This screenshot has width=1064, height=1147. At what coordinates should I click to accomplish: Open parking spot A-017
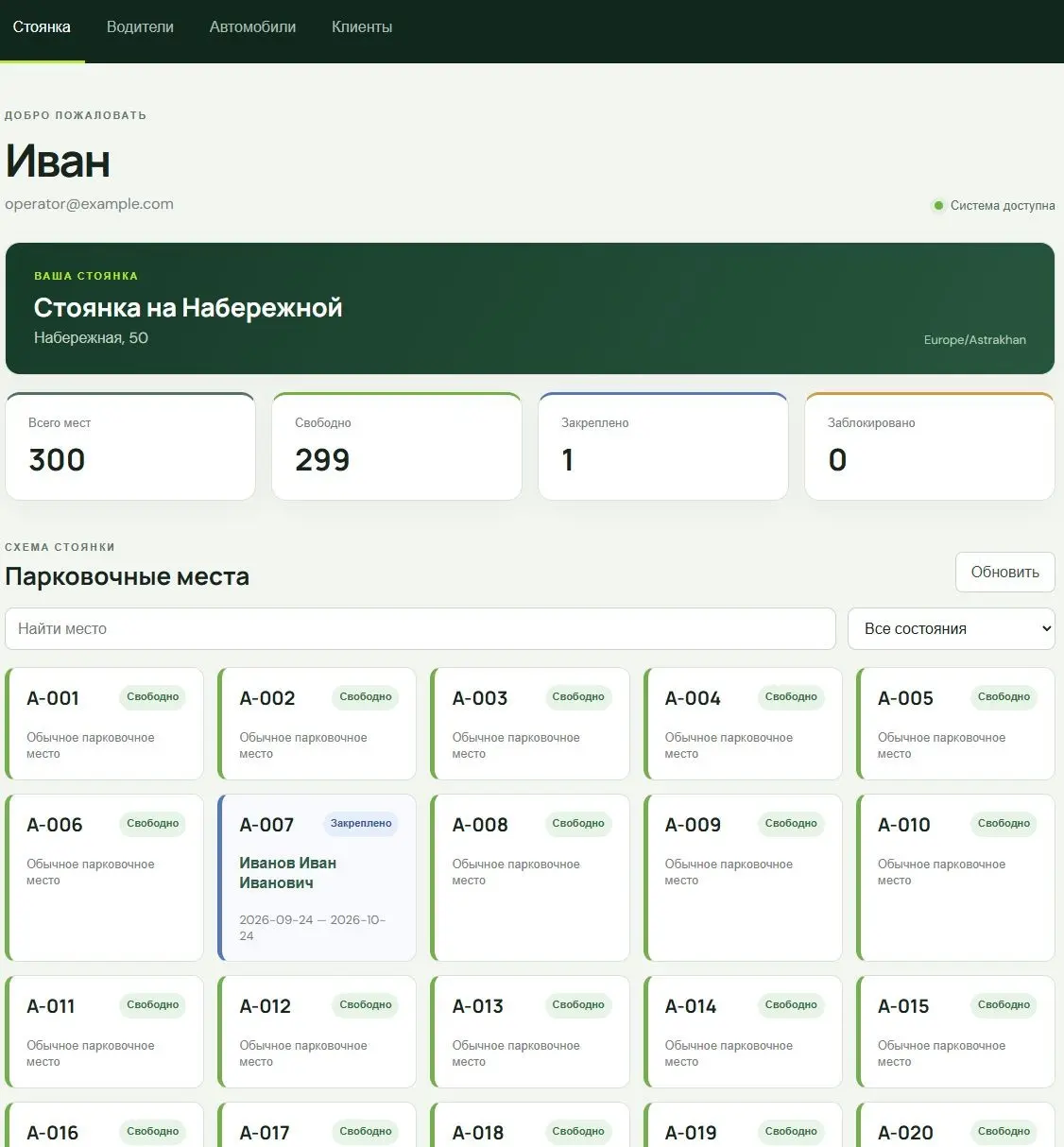click(317, 1125)
